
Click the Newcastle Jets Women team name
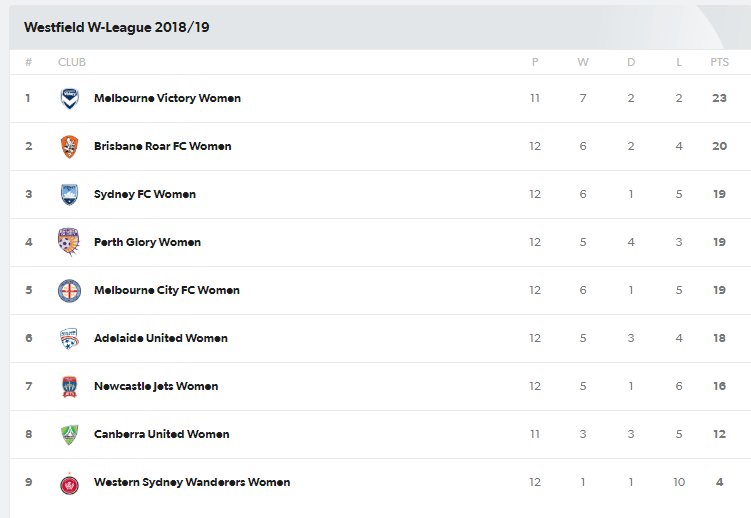(x=156, y=386)
